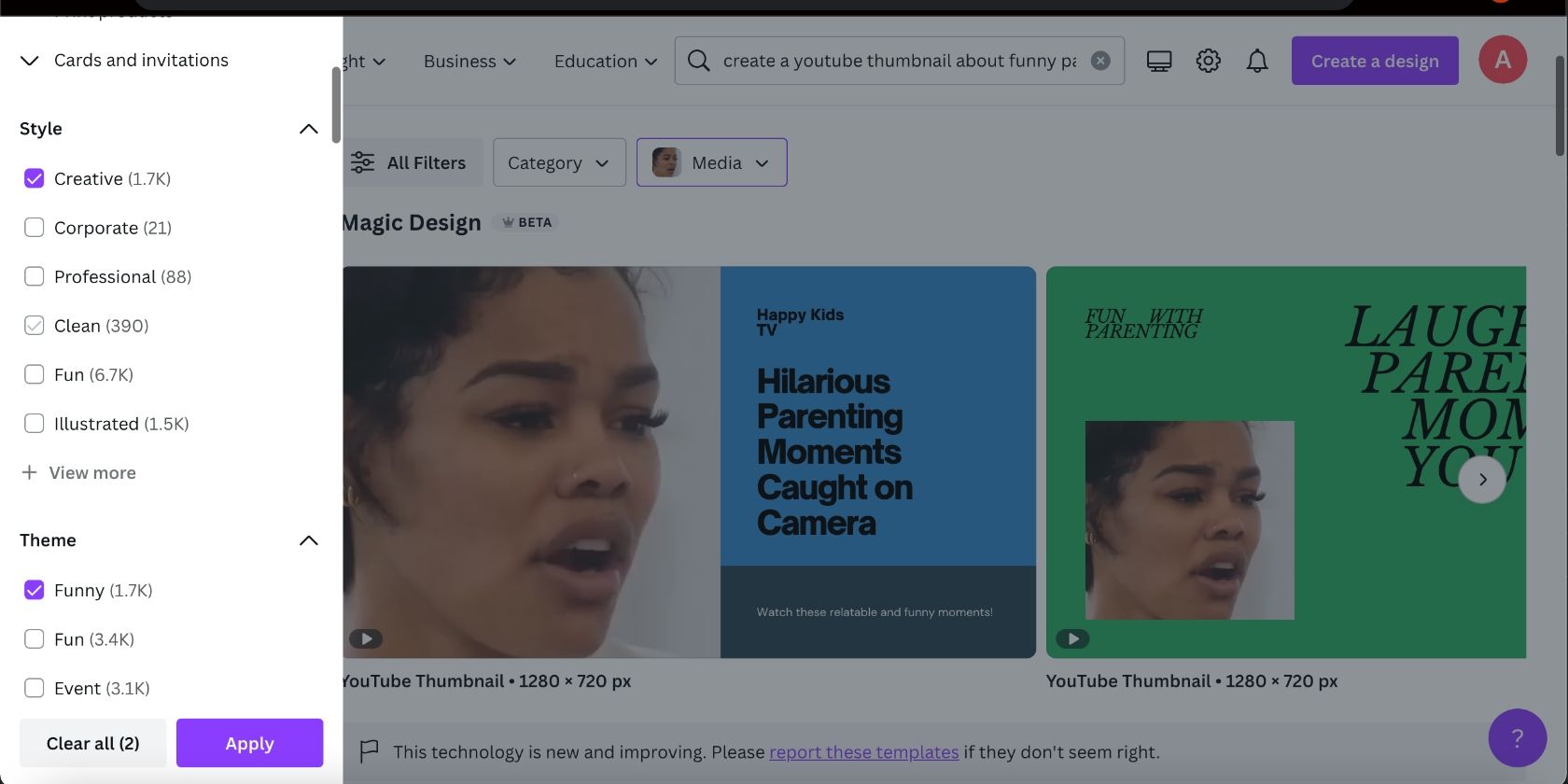
Task: Collapse the Style section
Action: pyautogui.click(x=308, y=129)
